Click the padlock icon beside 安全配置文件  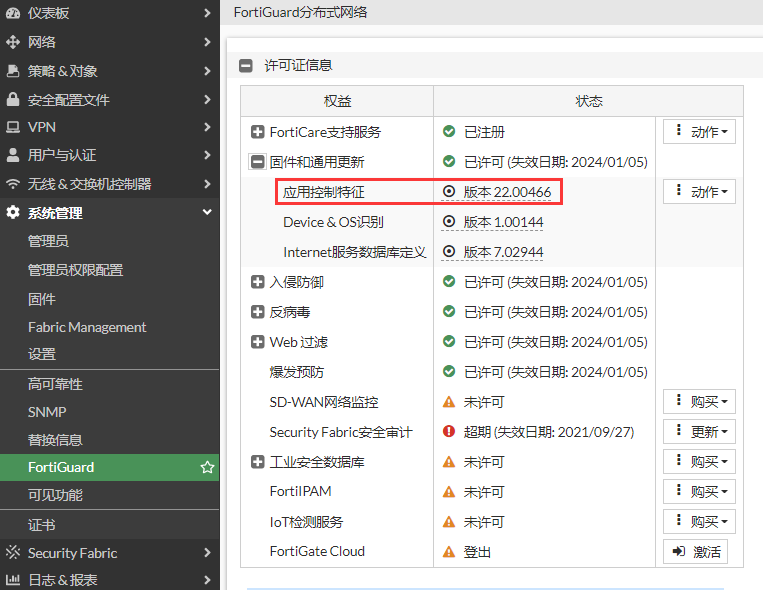click(x=13, y=99)
